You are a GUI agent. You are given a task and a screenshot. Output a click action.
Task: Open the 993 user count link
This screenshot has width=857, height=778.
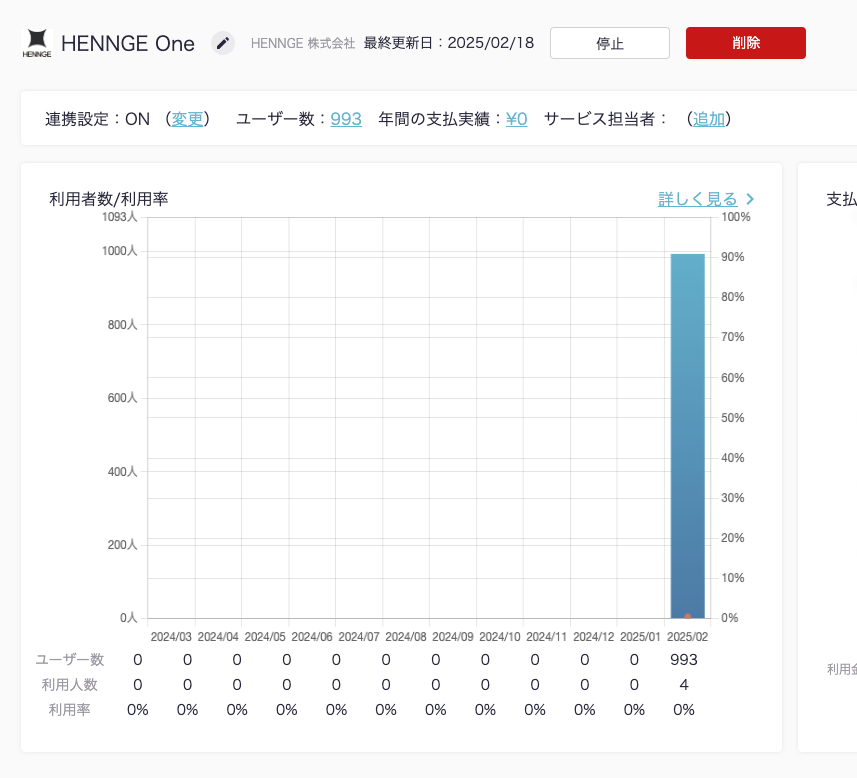tap(346, 119)
